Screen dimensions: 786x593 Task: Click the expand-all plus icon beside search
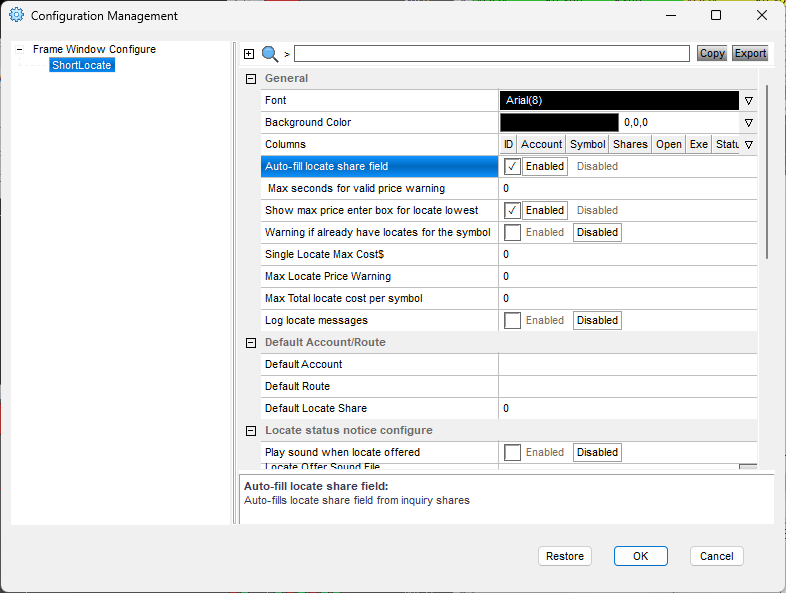coord(249,54)
